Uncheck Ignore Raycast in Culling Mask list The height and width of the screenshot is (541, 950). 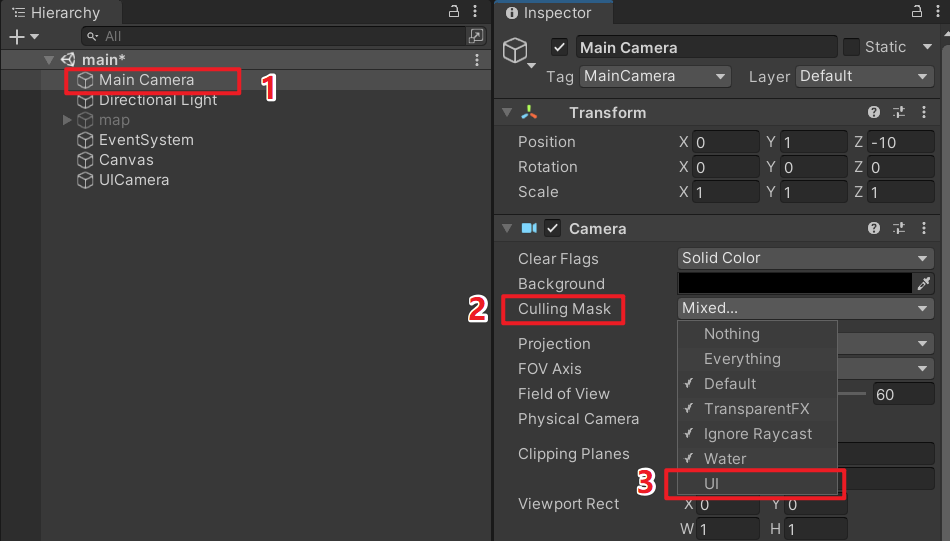[x=757, y=434]
